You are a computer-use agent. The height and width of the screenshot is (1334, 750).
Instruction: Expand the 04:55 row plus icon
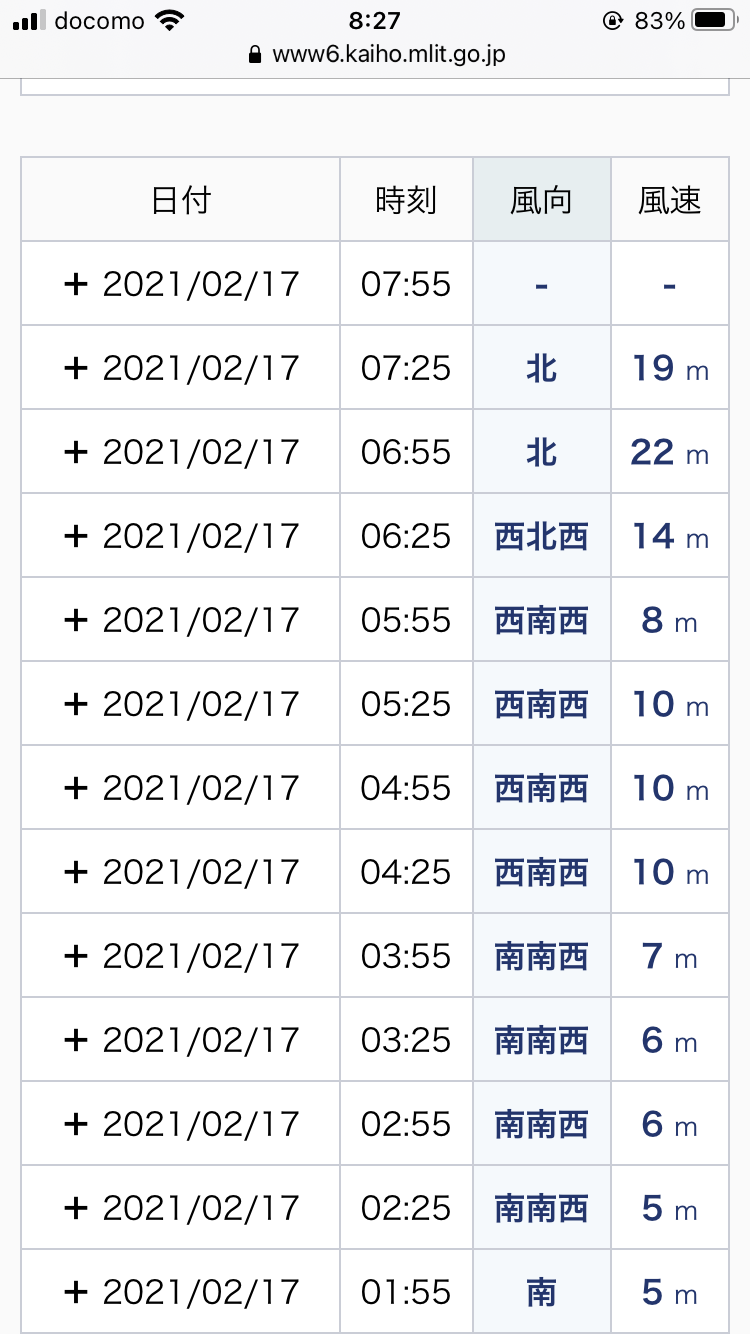[x=76, y=788]
